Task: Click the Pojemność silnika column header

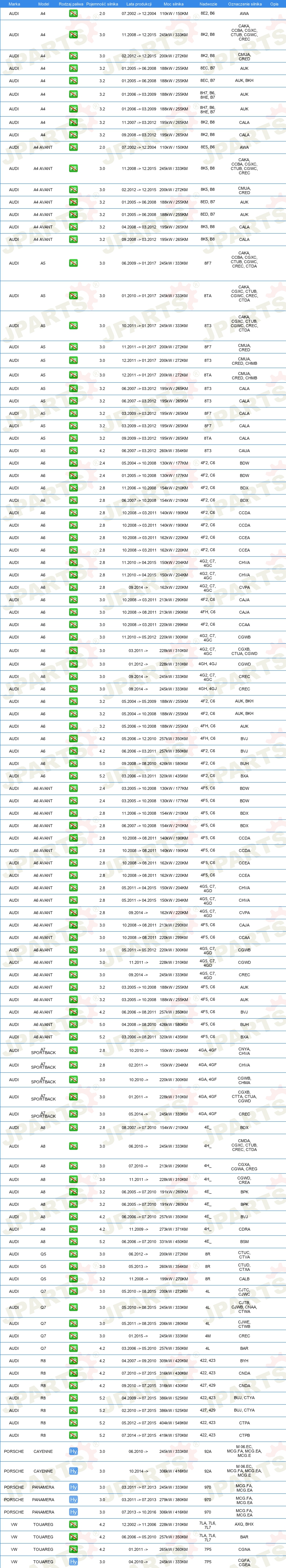Action: [102, 4]
